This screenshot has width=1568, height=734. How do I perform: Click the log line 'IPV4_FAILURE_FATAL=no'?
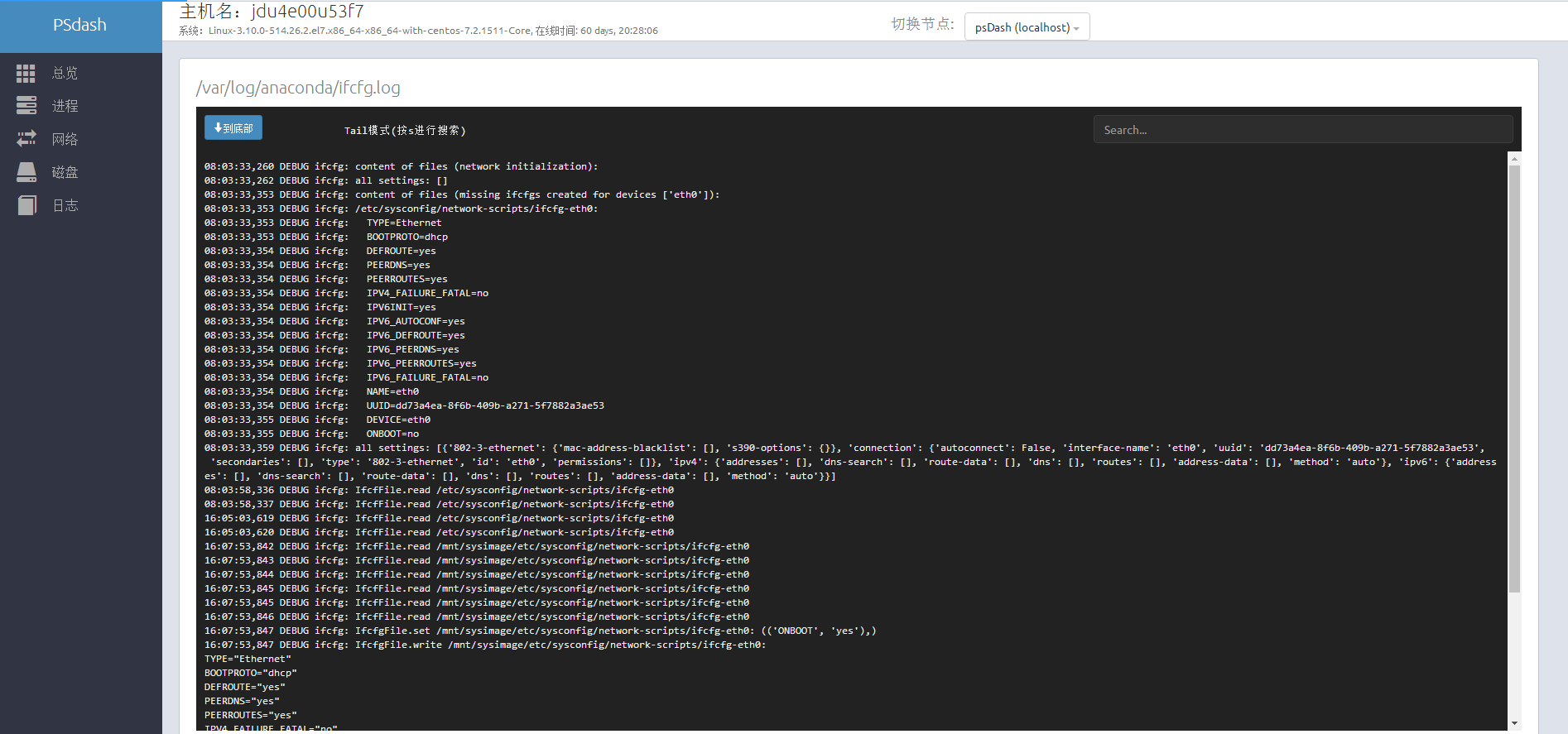coord(346,293)
